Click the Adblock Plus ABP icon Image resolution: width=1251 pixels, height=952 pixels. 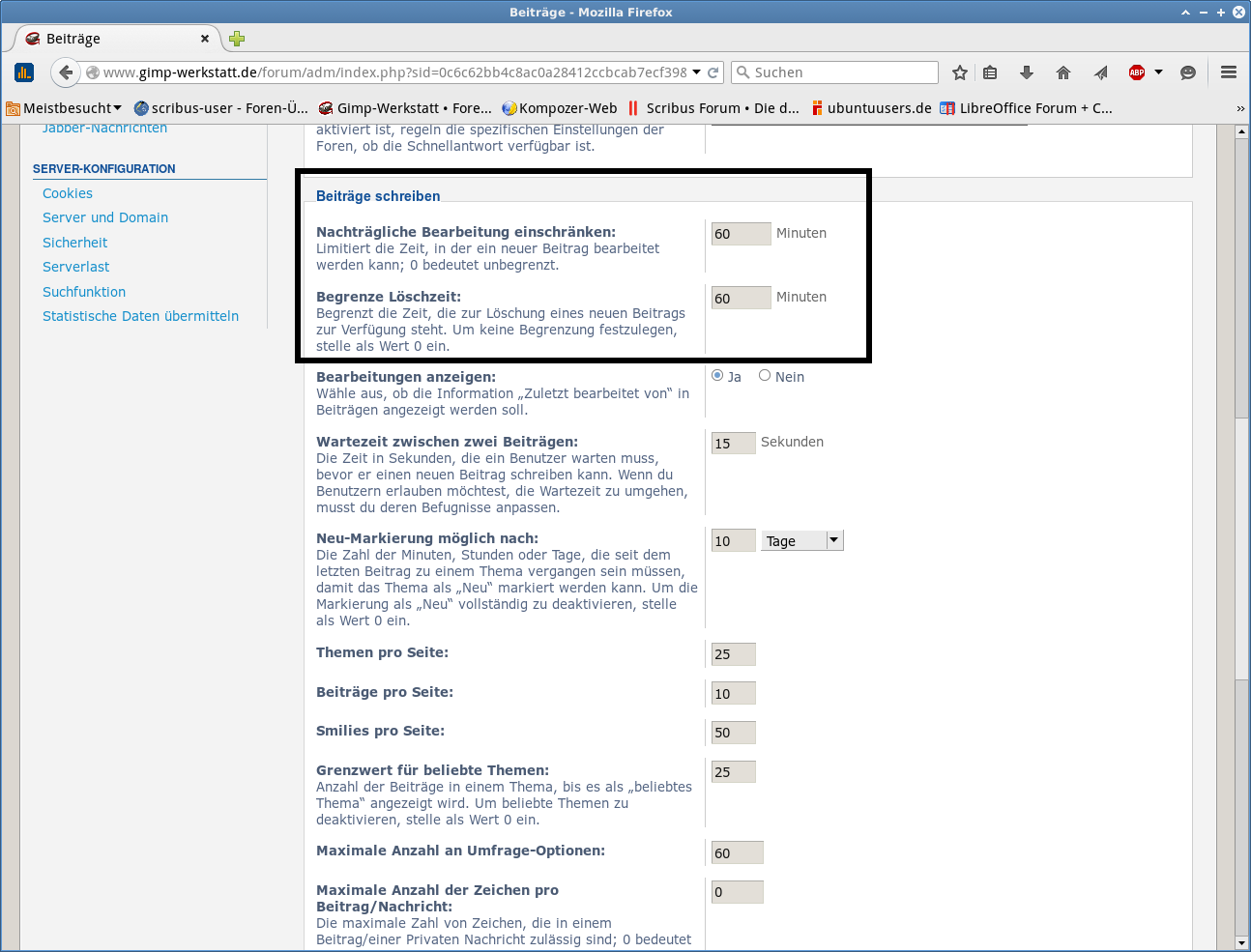1137,72
